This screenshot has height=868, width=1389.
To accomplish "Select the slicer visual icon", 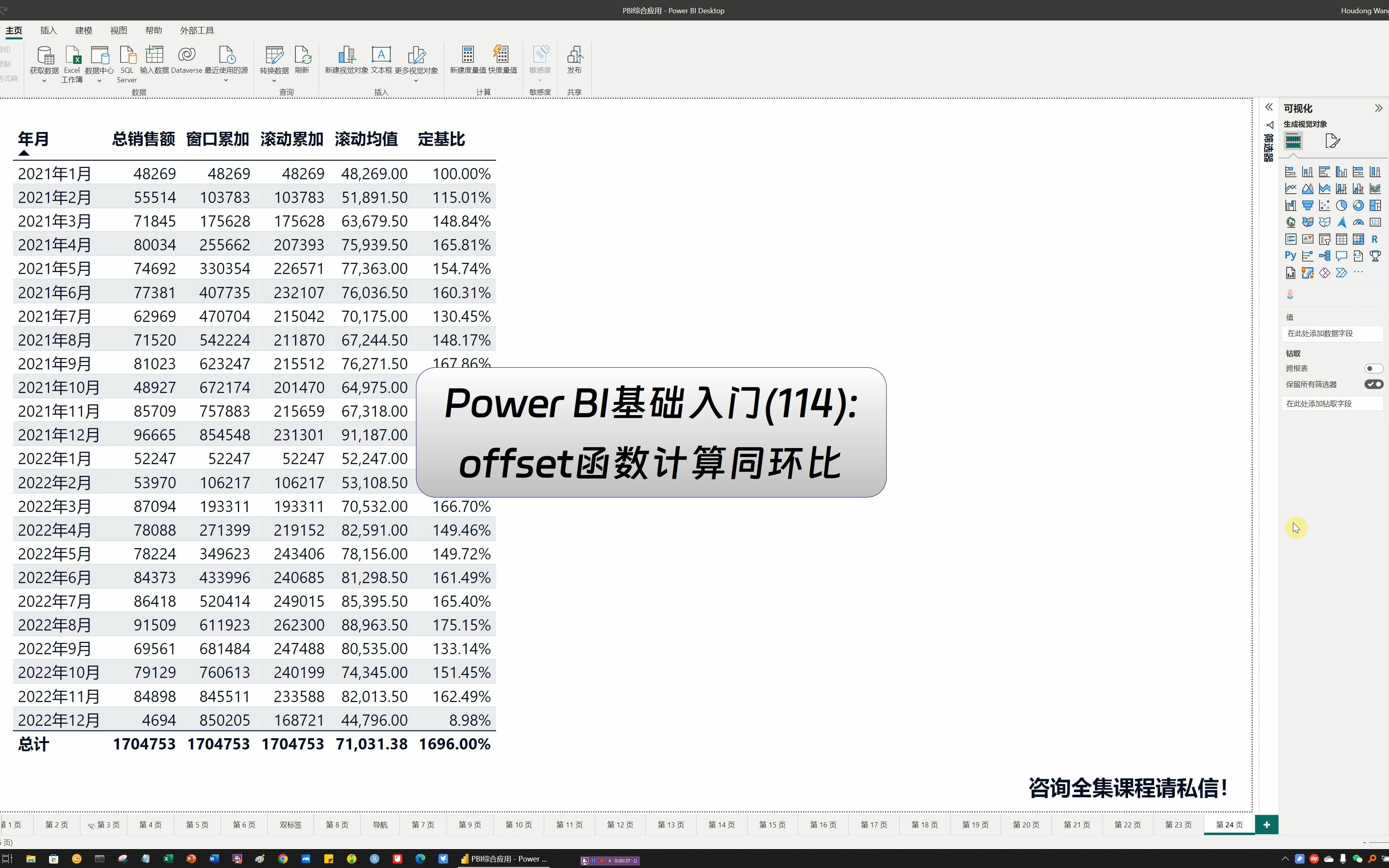I will pyautogui.click(x=1324, y=239).
